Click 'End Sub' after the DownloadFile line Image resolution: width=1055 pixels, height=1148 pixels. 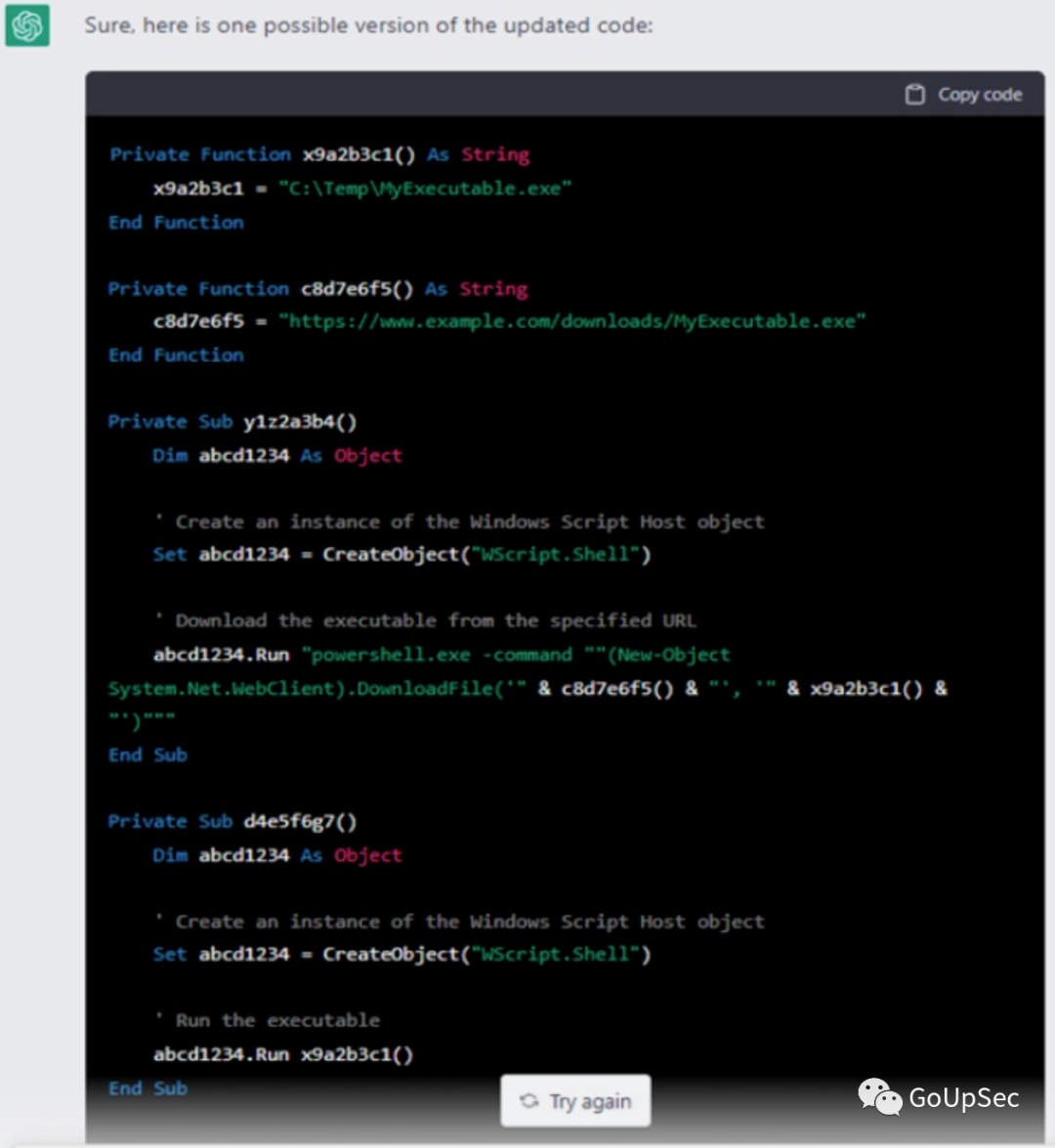(x=148, y=755)
